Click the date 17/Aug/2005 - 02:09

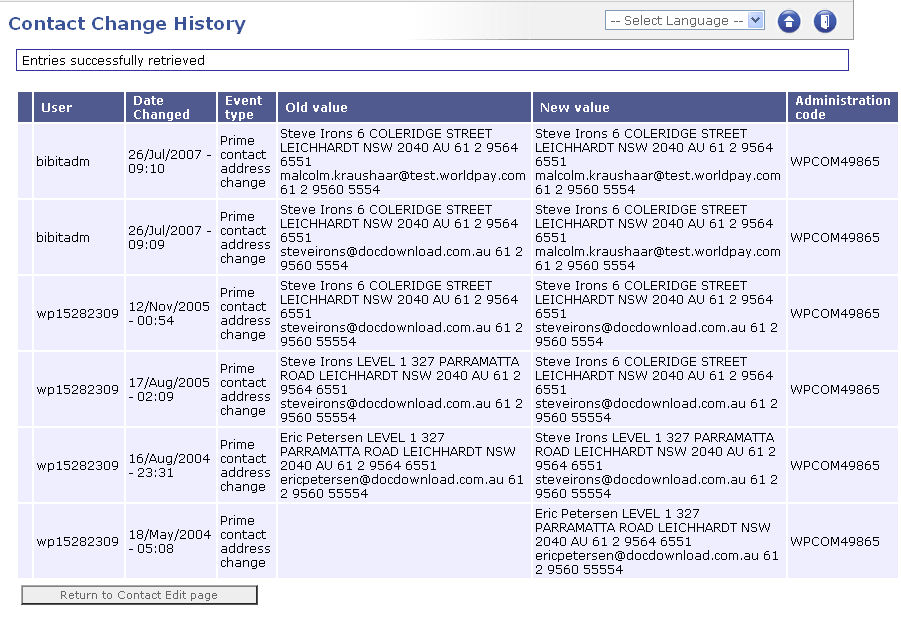(x=170, y=389)
